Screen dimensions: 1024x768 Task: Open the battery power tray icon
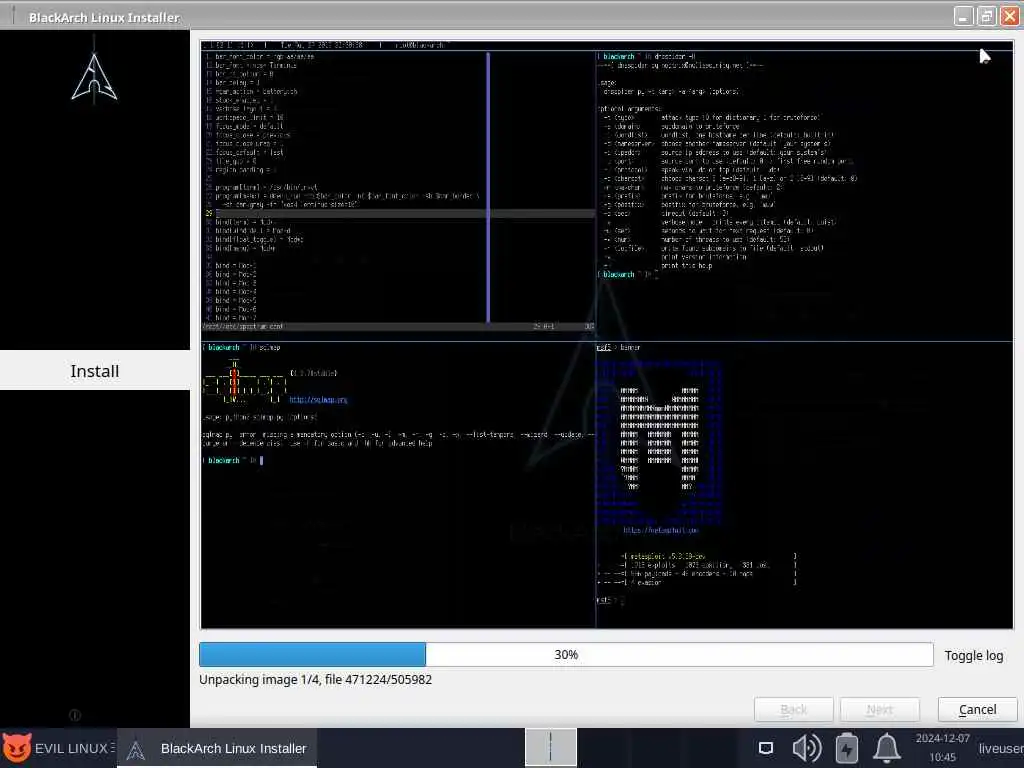(x=847, y=748)
